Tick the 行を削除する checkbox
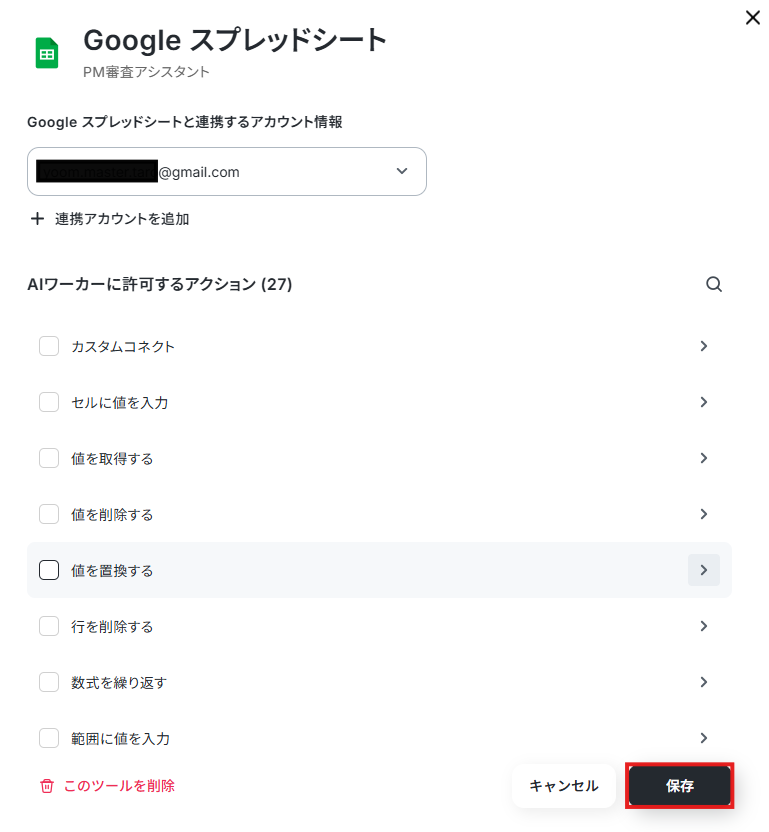This screenshot has height=832, width=769. (x=49, y=626)
